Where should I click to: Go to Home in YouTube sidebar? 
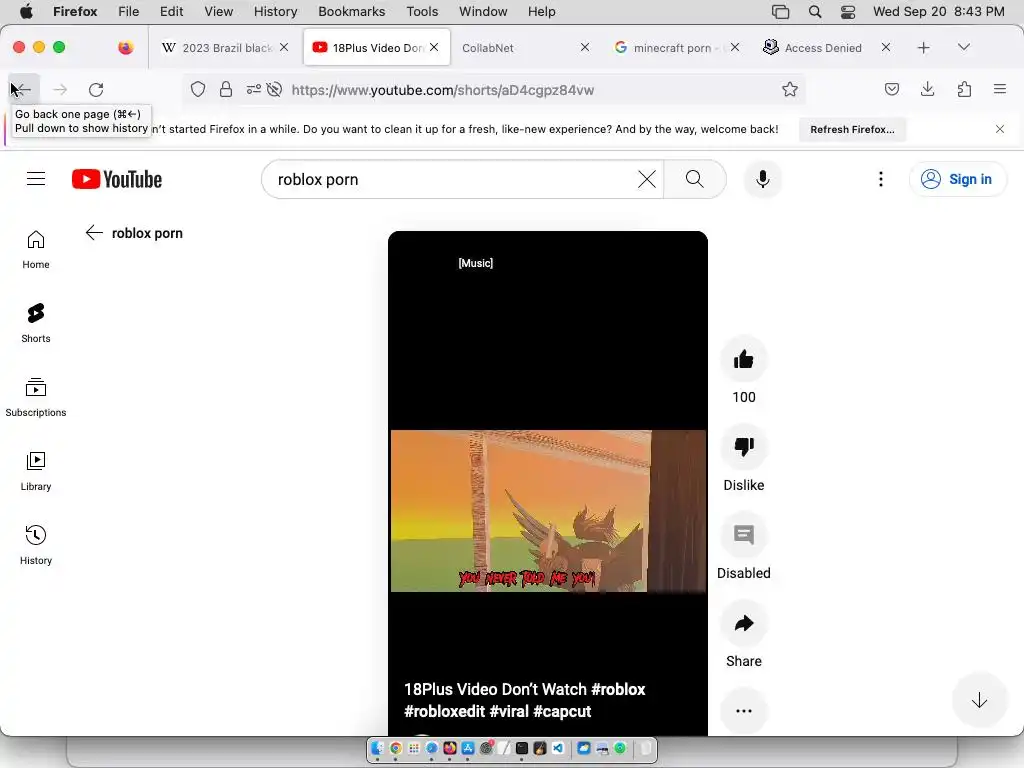pyautogui.click(x=36, y=249)
